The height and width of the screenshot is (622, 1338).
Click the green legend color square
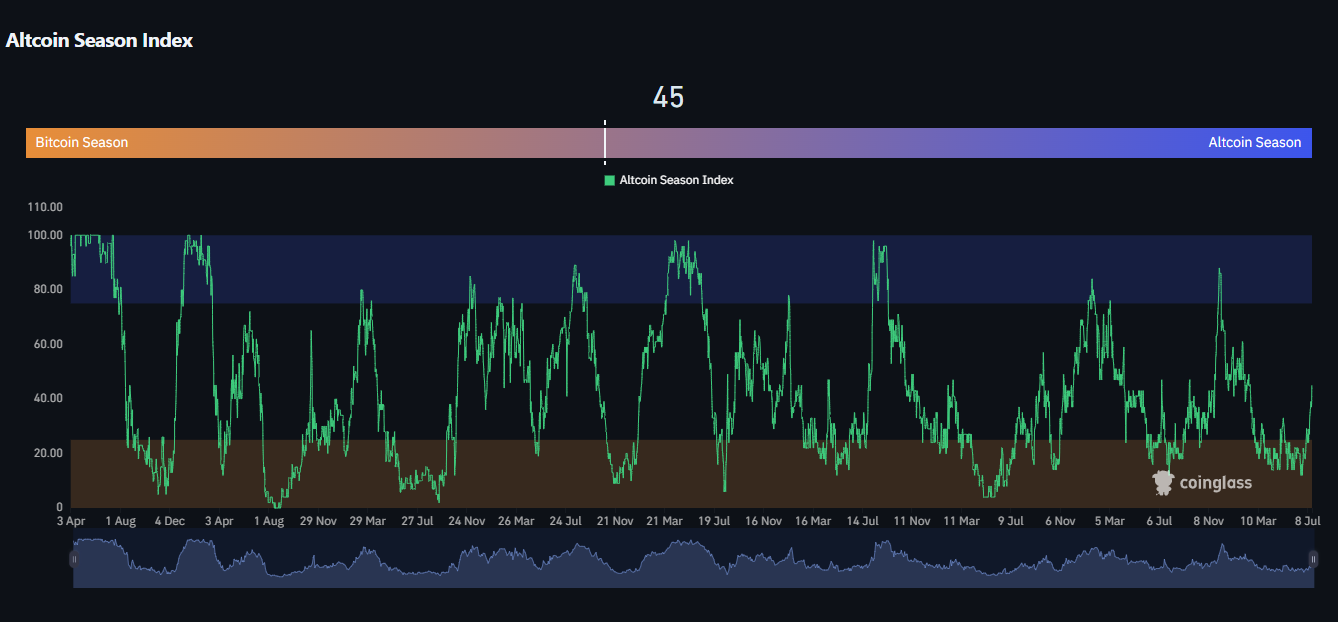tap(609, 181)
